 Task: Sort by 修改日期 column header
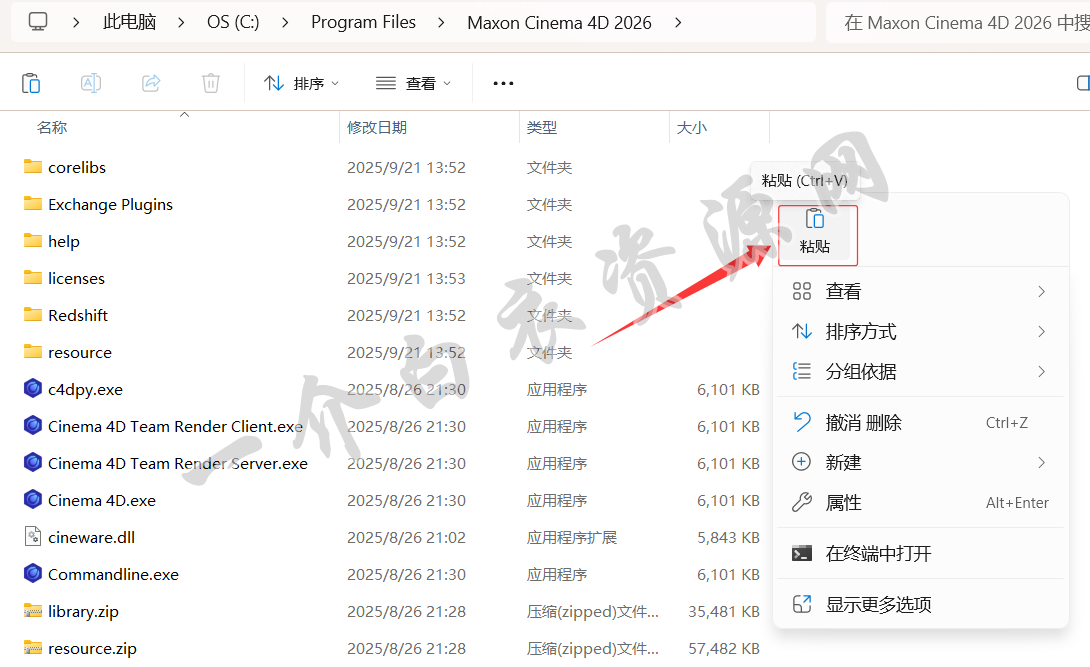pyautogui.click(x=377, y=128)
